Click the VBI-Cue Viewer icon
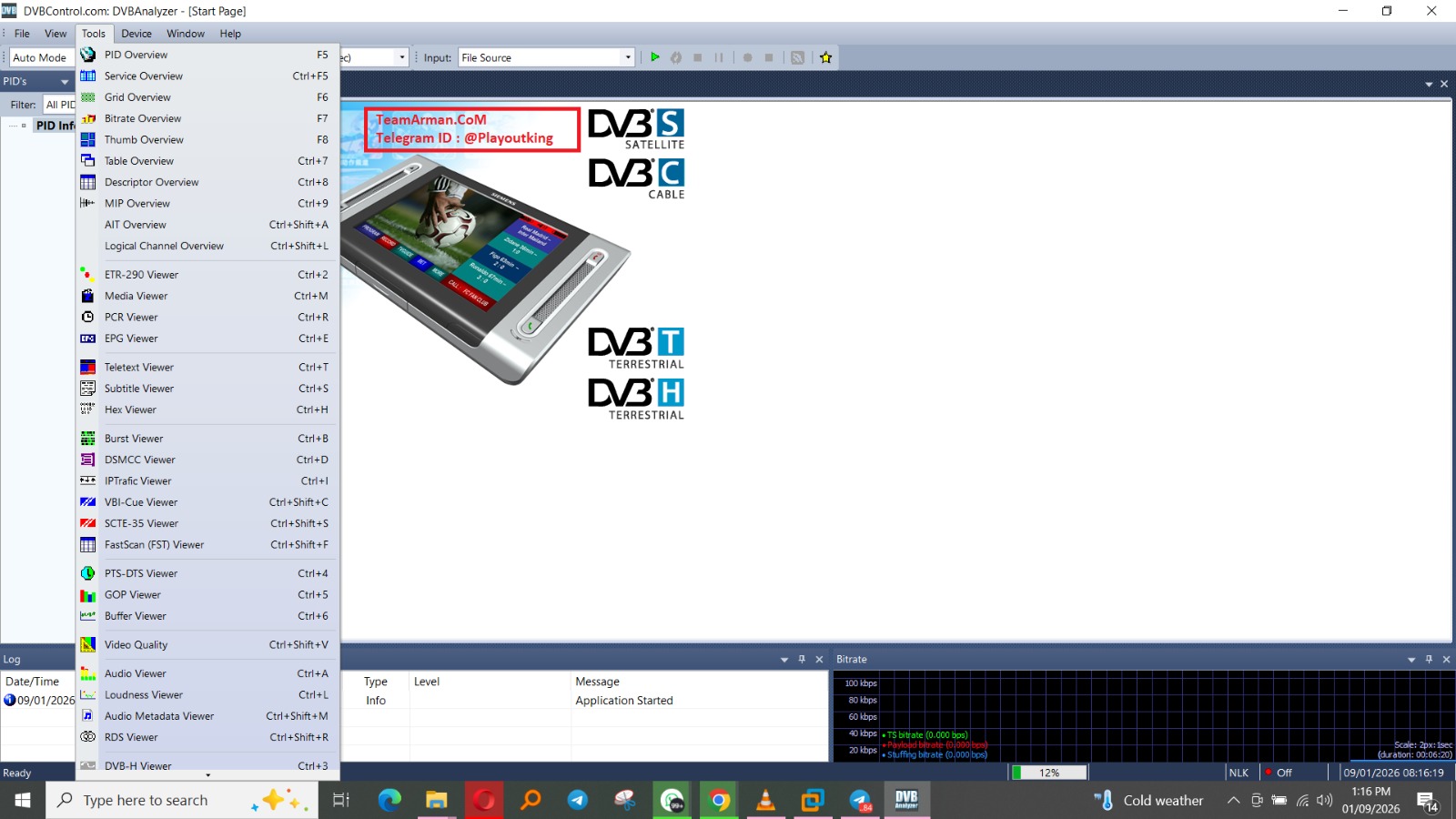This screenshot has height=819, width=1456. pos(88,502)
